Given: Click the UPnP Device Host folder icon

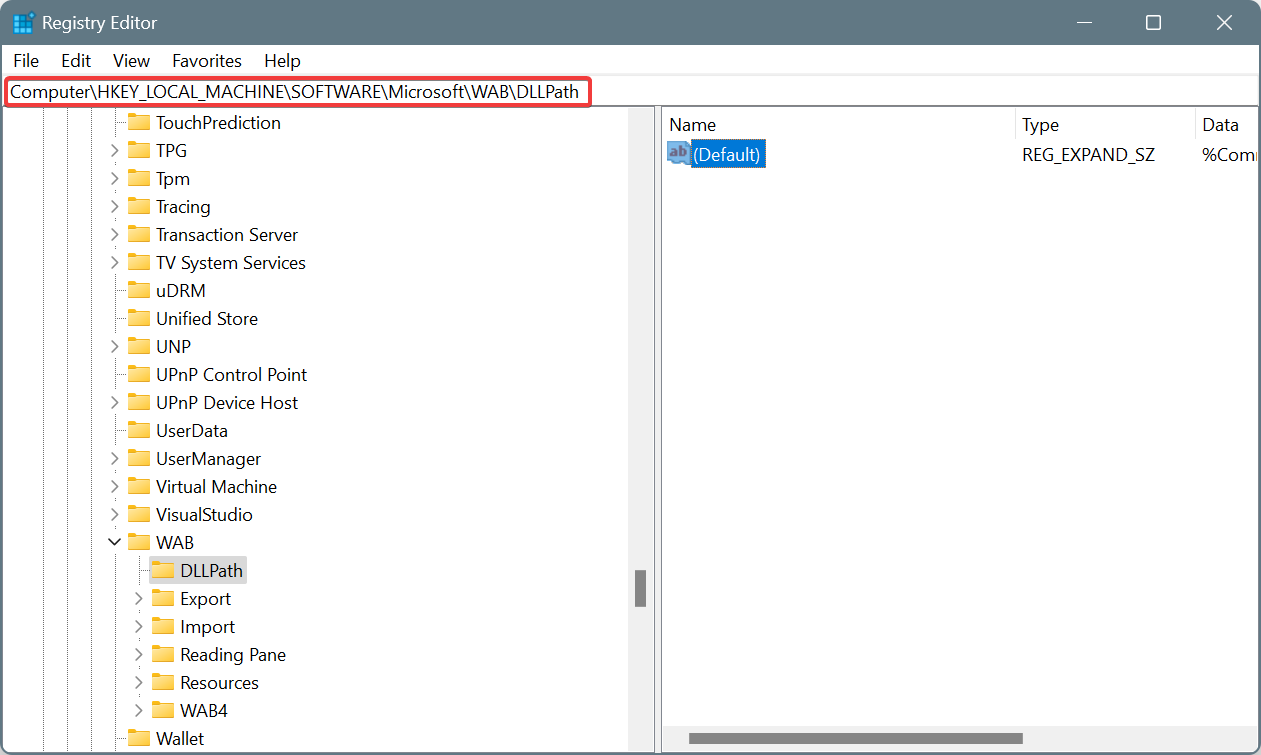Looking at the screenshot, I should click(x=139, y=403).
